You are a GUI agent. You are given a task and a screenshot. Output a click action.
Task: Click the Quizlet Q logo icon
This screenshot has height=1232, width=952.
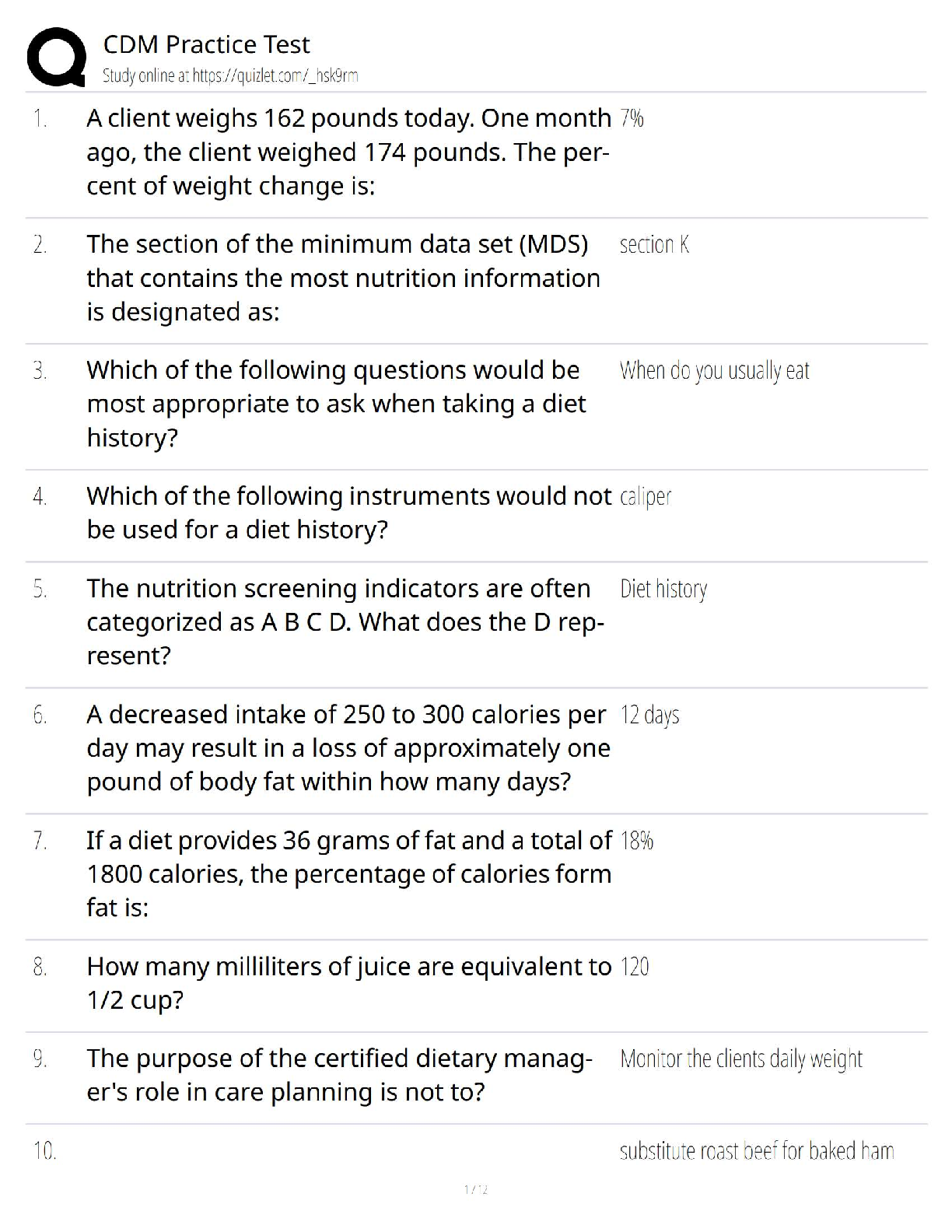[x=56, y=56]
